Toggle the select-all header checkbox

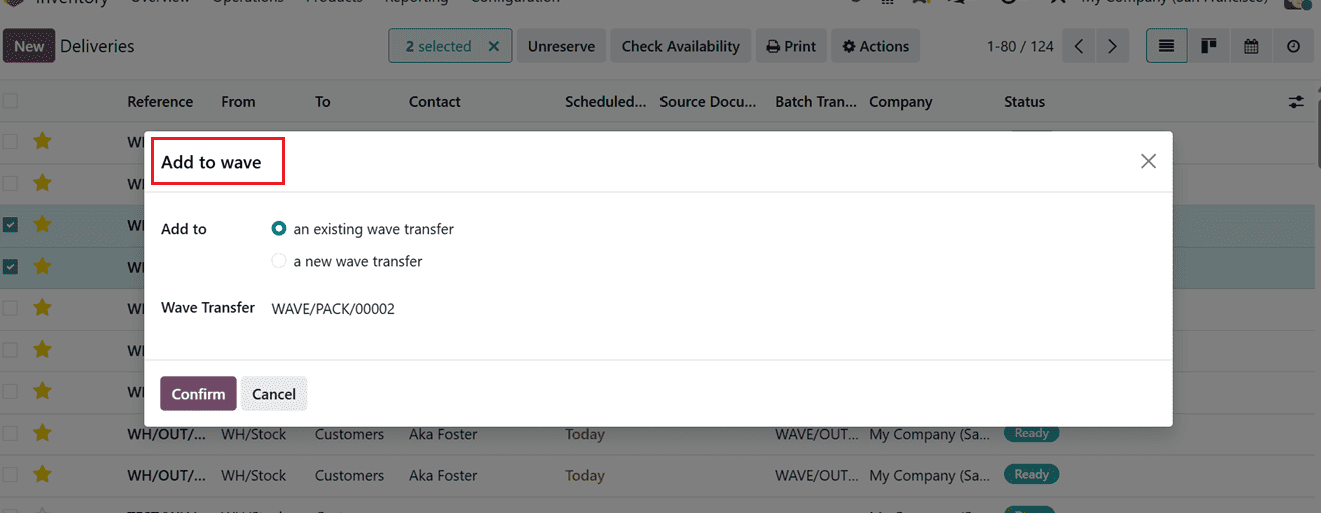(10, 101)
